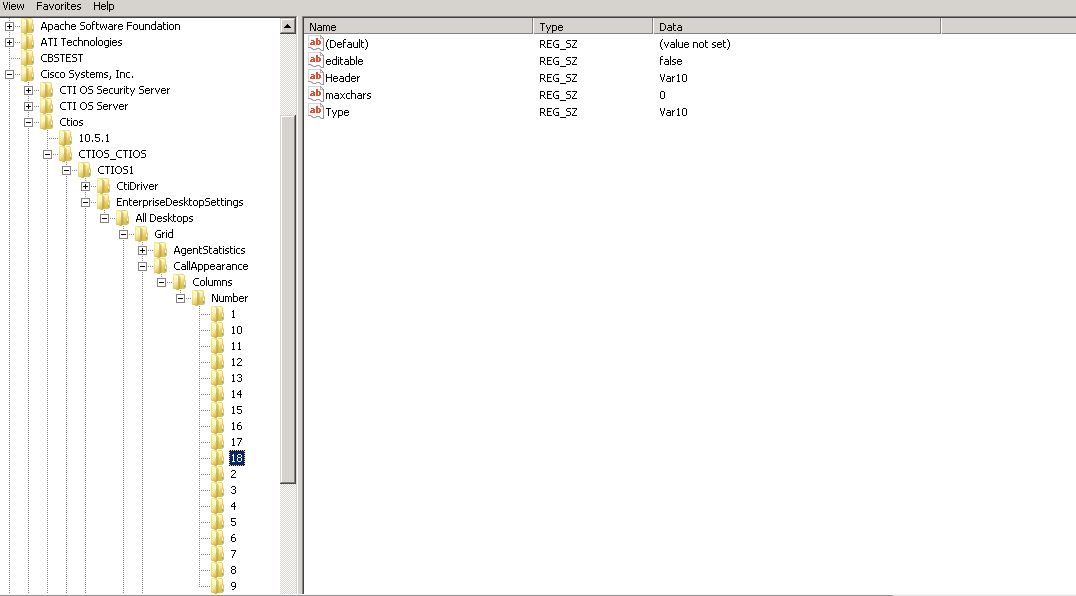Collapse the EnterpriseDesktopSettings key
The width and height of the screenshot is (1076, 596).
[85, 202]
